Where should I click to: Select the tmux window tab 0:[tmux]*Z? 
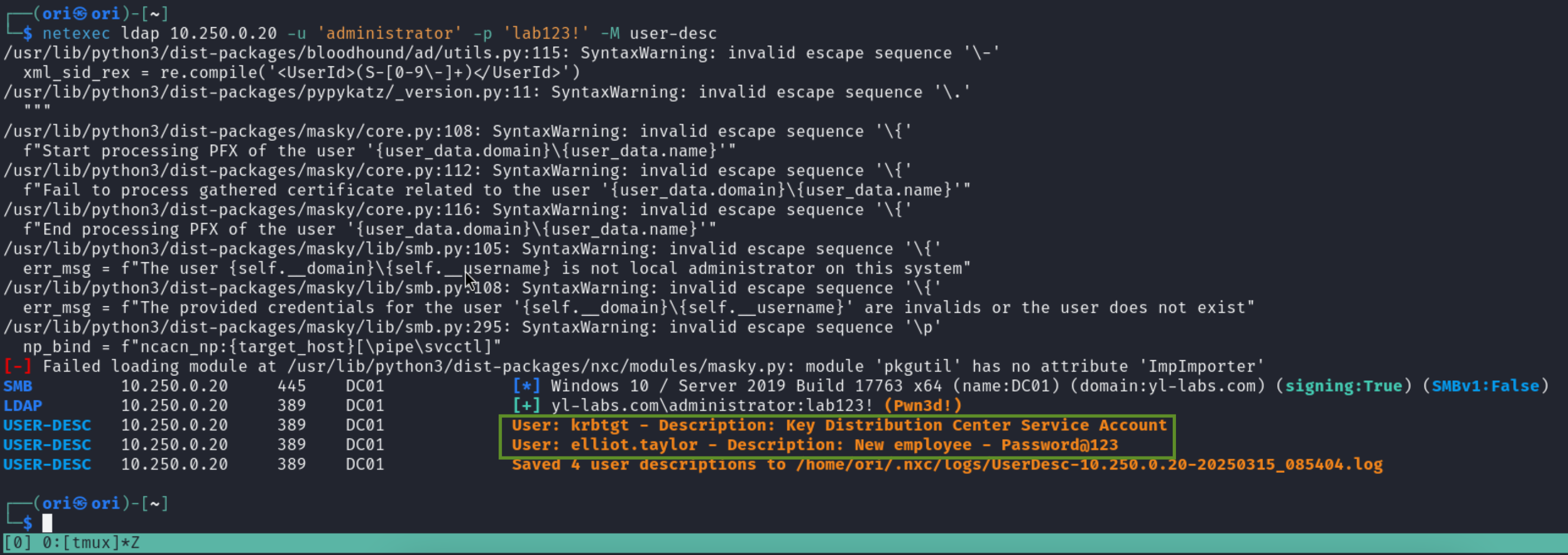click(x=91, y=542)
